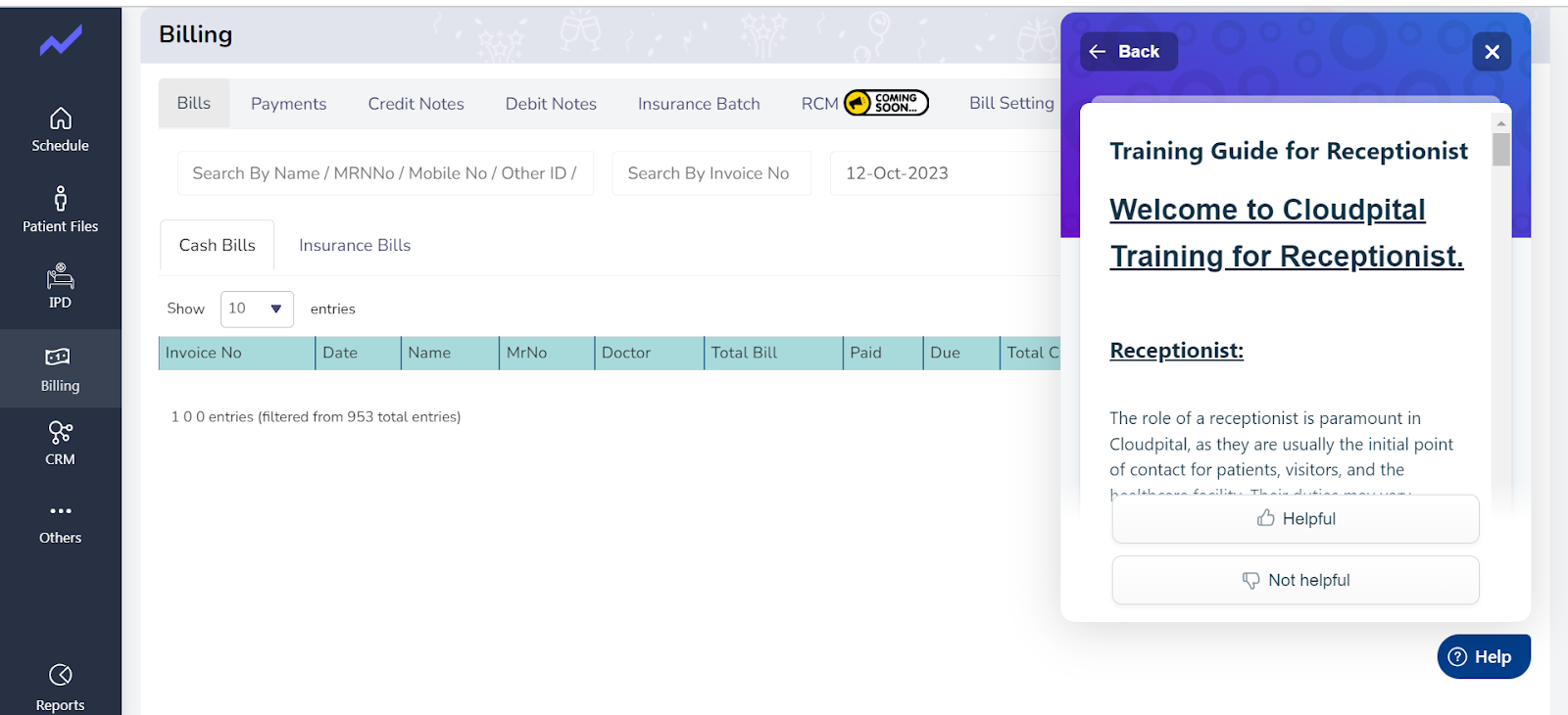Open the Reports sidebar icon

click(x=61, y=675)
